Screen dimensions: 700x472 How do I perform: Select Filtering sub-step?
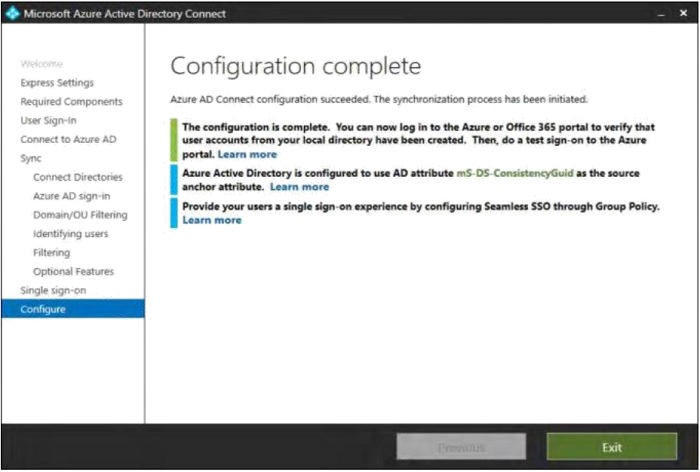(x=51, y=253)
